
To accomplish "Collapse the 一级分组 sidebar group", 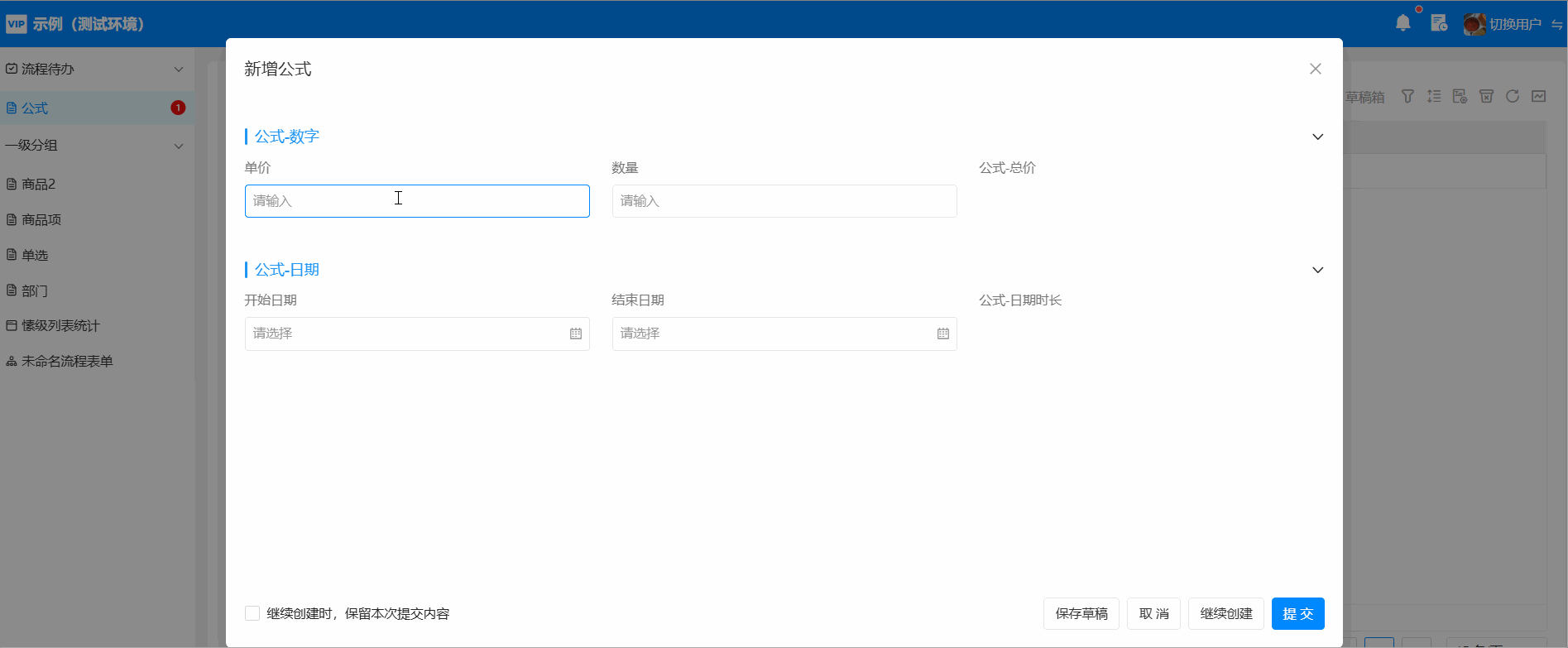I will click(179, 146).
